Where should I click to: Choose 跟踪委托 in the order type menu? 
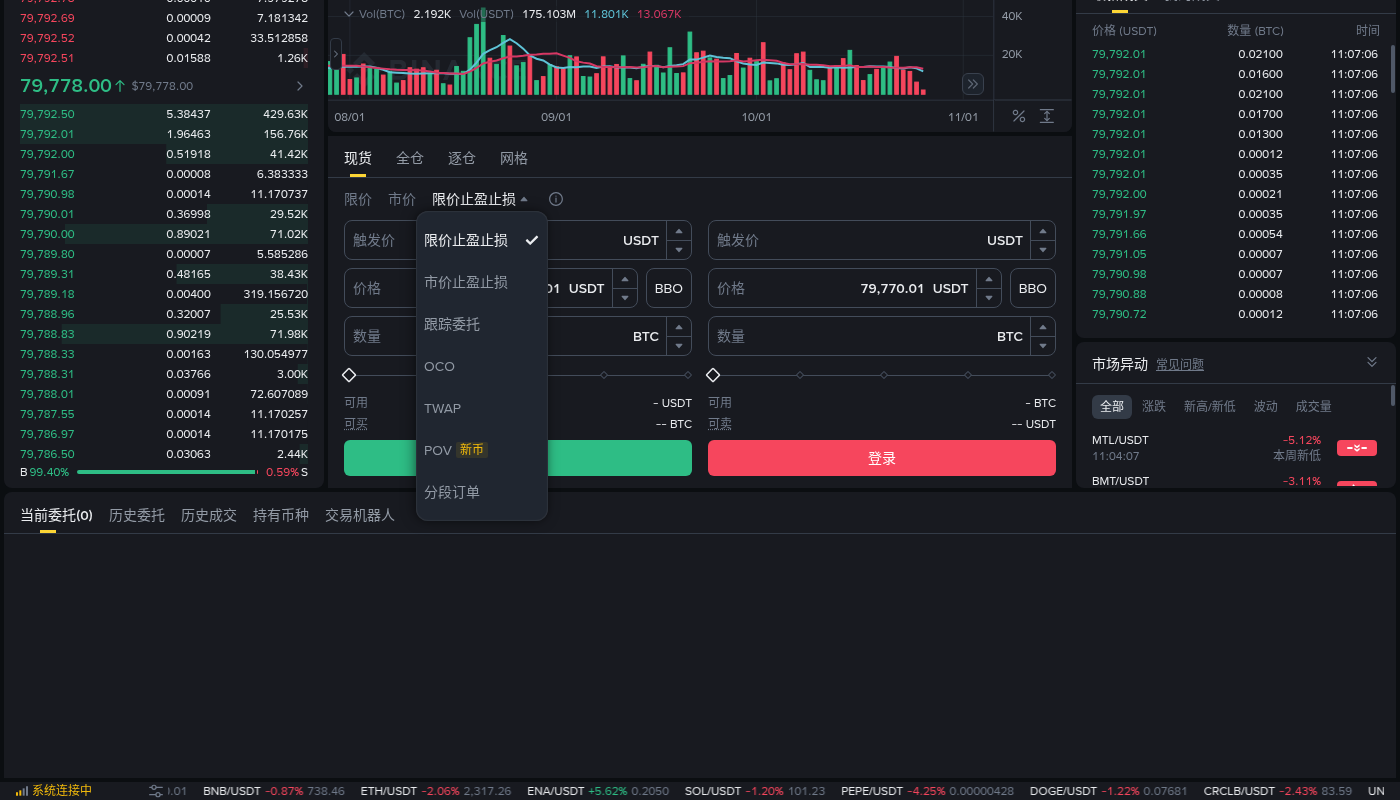[x=482, y=324]
